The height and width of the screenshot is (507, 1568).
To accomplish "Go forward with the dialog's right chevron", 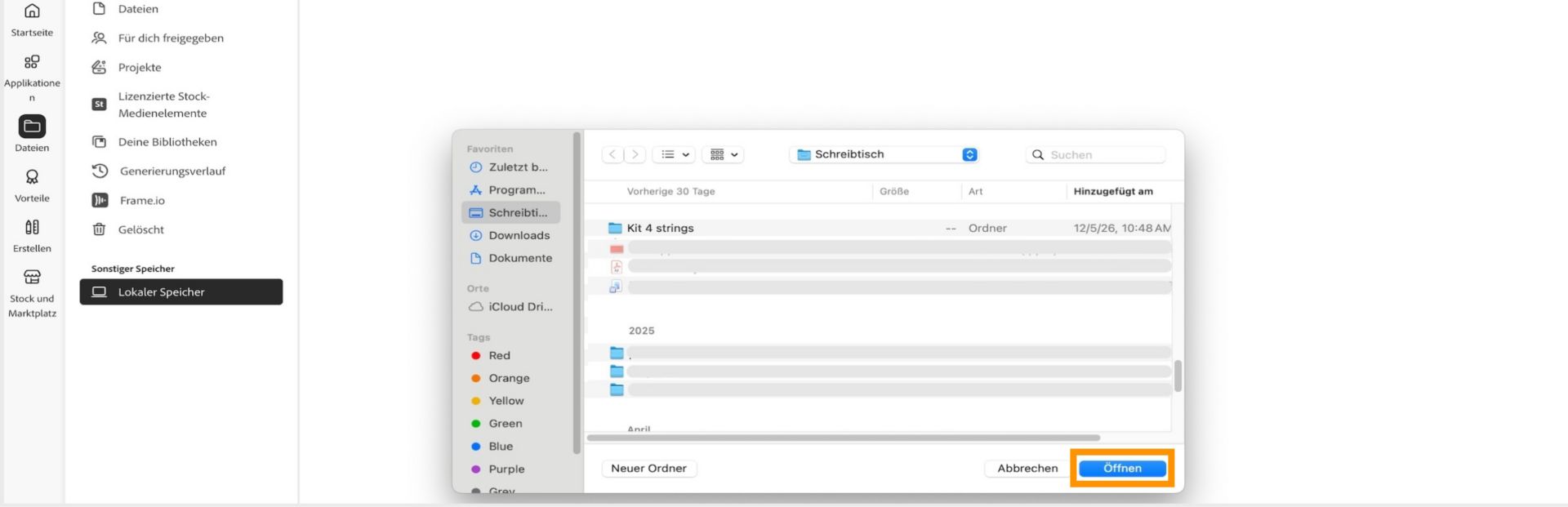I will coord(635,154).
